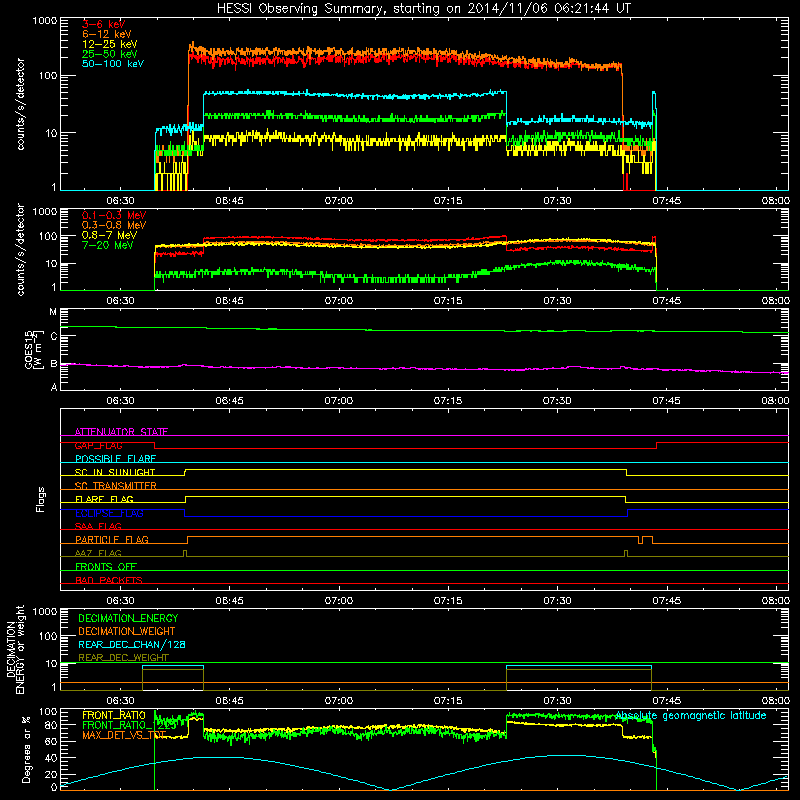Select the orange 6-12 keV legend label

(x=107, y=34)
